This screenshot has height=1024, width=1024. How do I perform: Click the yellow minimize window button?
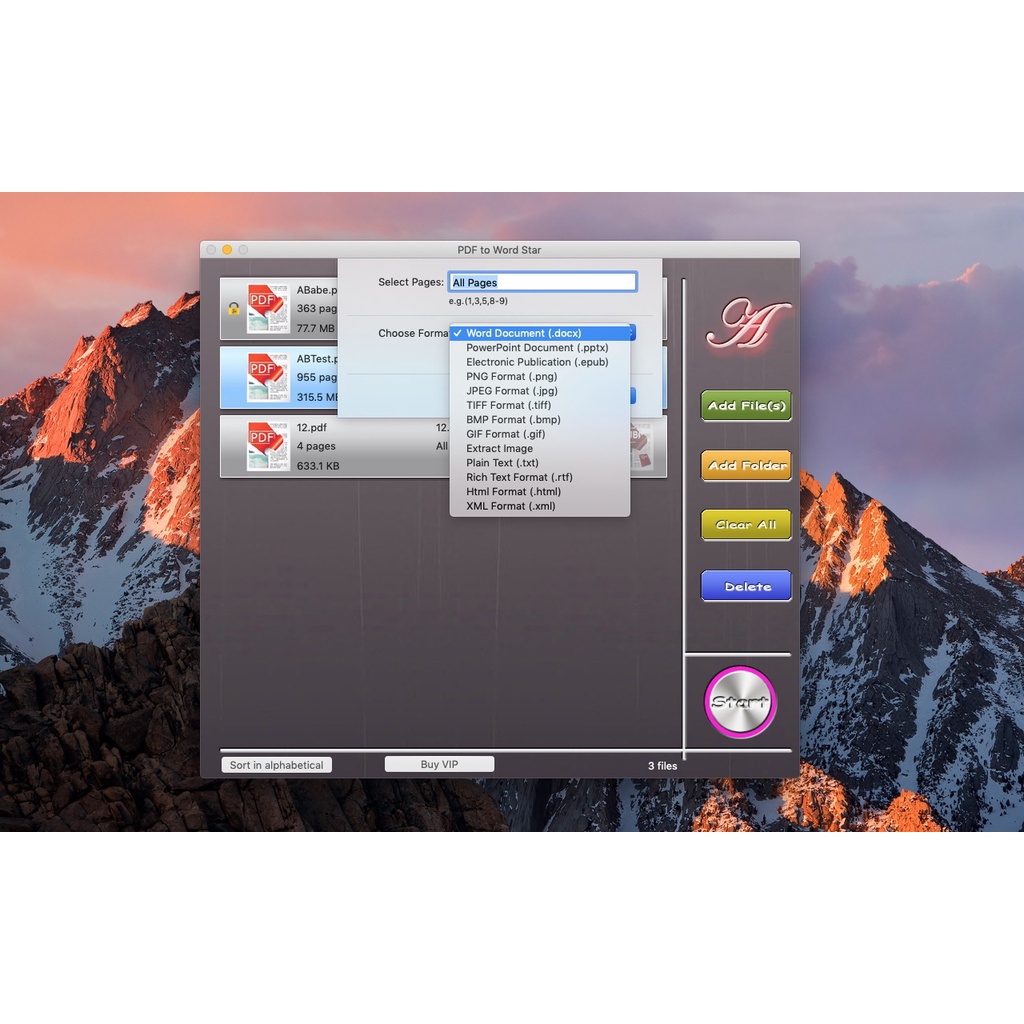[227, 249]
